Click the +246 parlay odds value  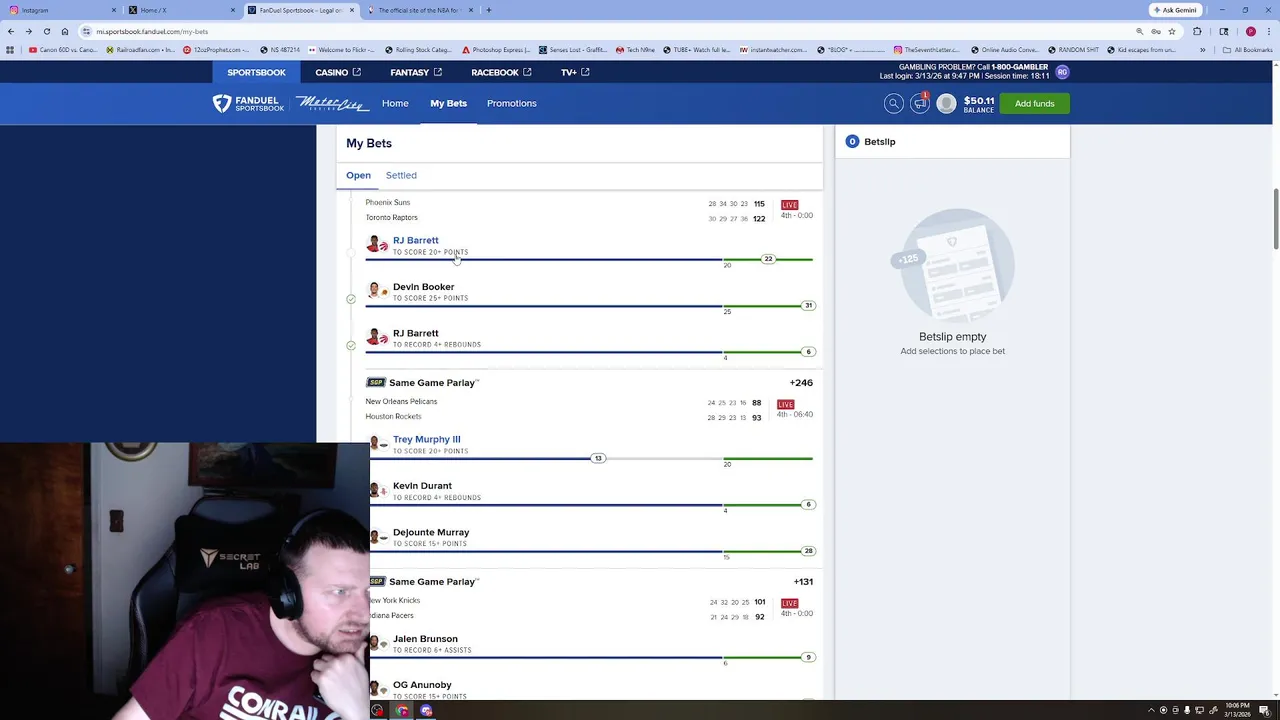pyautogui.click(x=801, y=382)
